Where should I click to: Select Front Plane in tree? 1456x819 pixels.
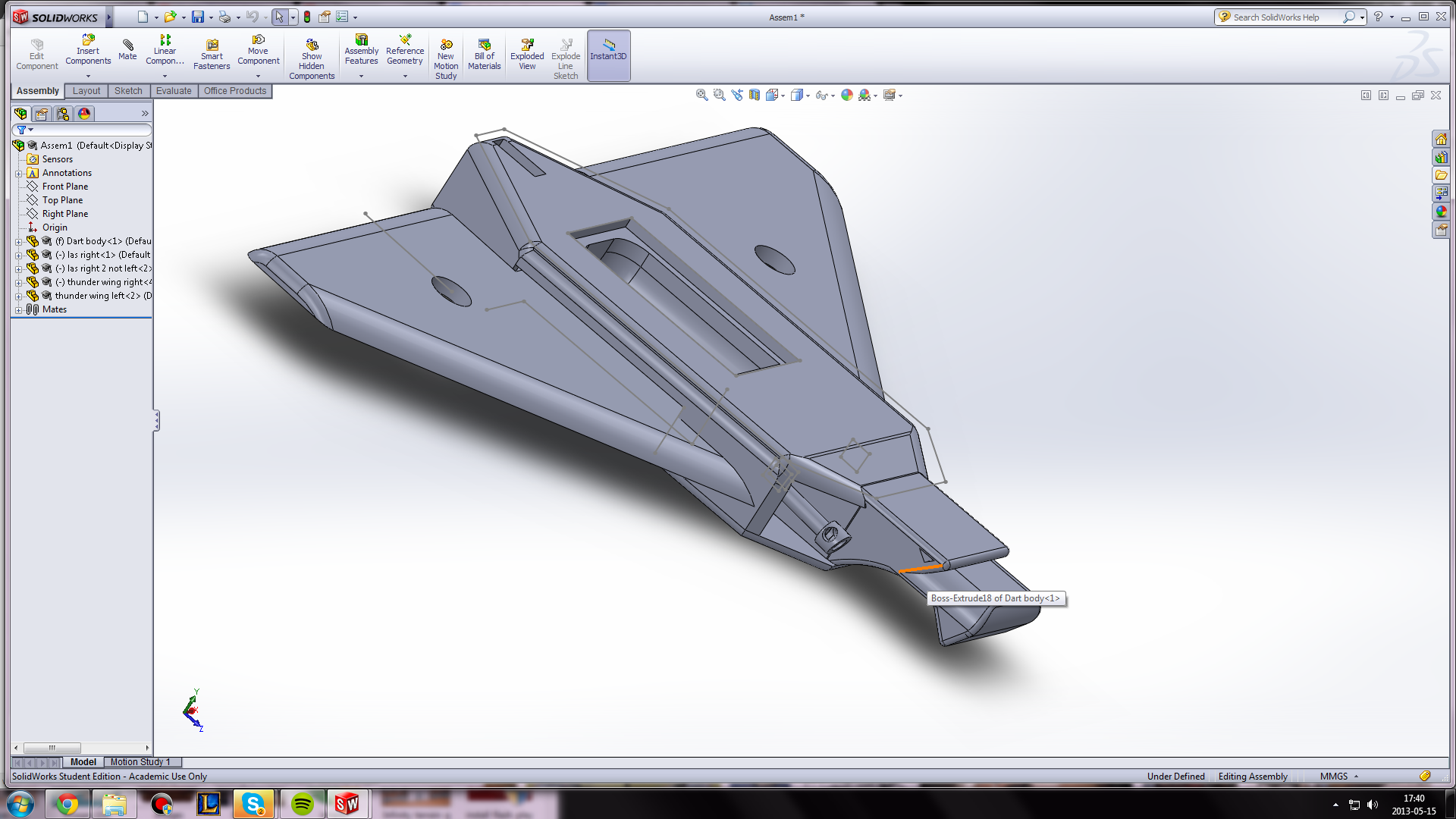(x=64, y=187)
